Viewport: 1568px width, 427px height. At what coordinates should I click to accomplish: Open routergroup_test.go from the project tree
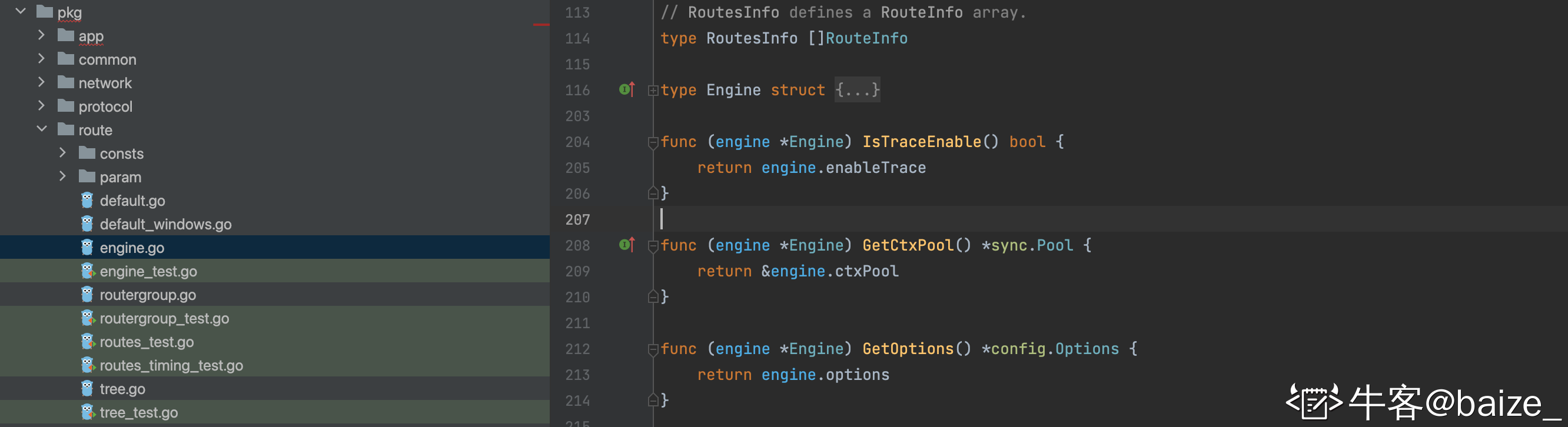(x=164, y=318)
